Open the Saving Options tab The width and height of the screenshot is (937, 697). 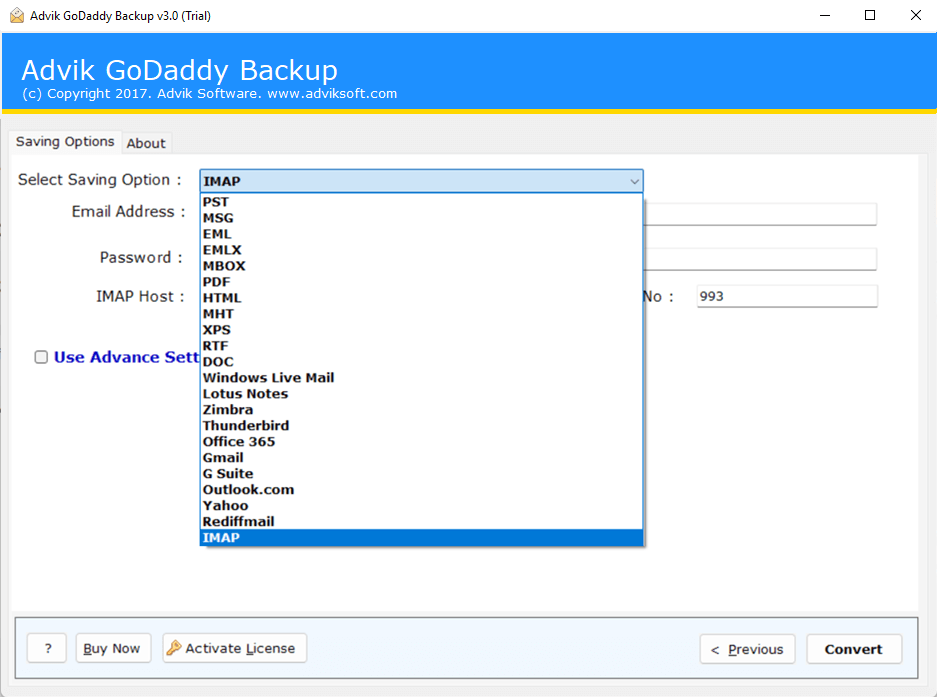tap(65, 142)
